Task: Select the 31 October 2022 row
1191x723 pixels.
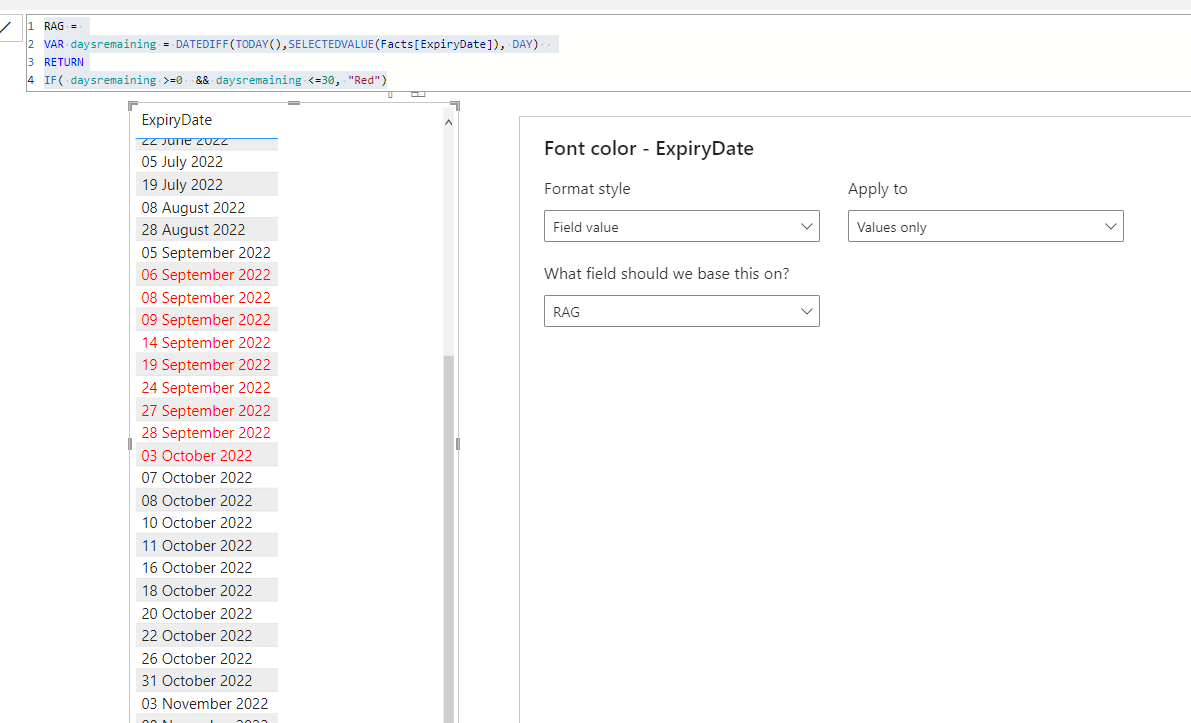Action: pyautogui.click(x=207, y=680)
